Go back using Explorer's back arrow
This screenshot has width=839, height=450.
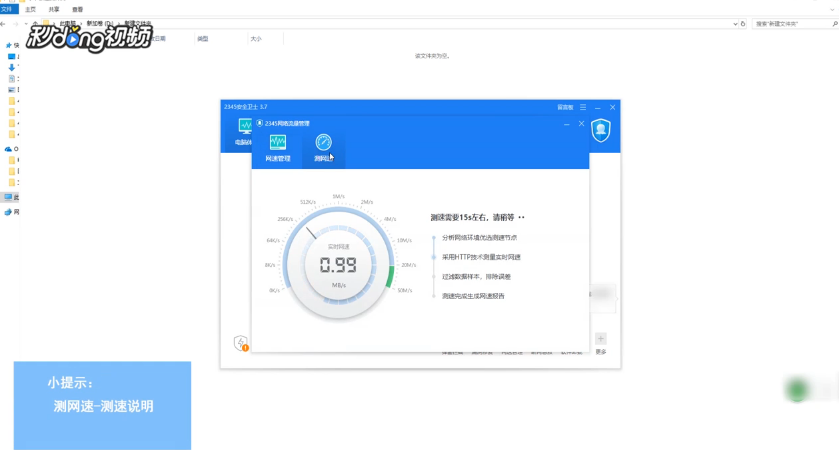(x=4, y=24)
